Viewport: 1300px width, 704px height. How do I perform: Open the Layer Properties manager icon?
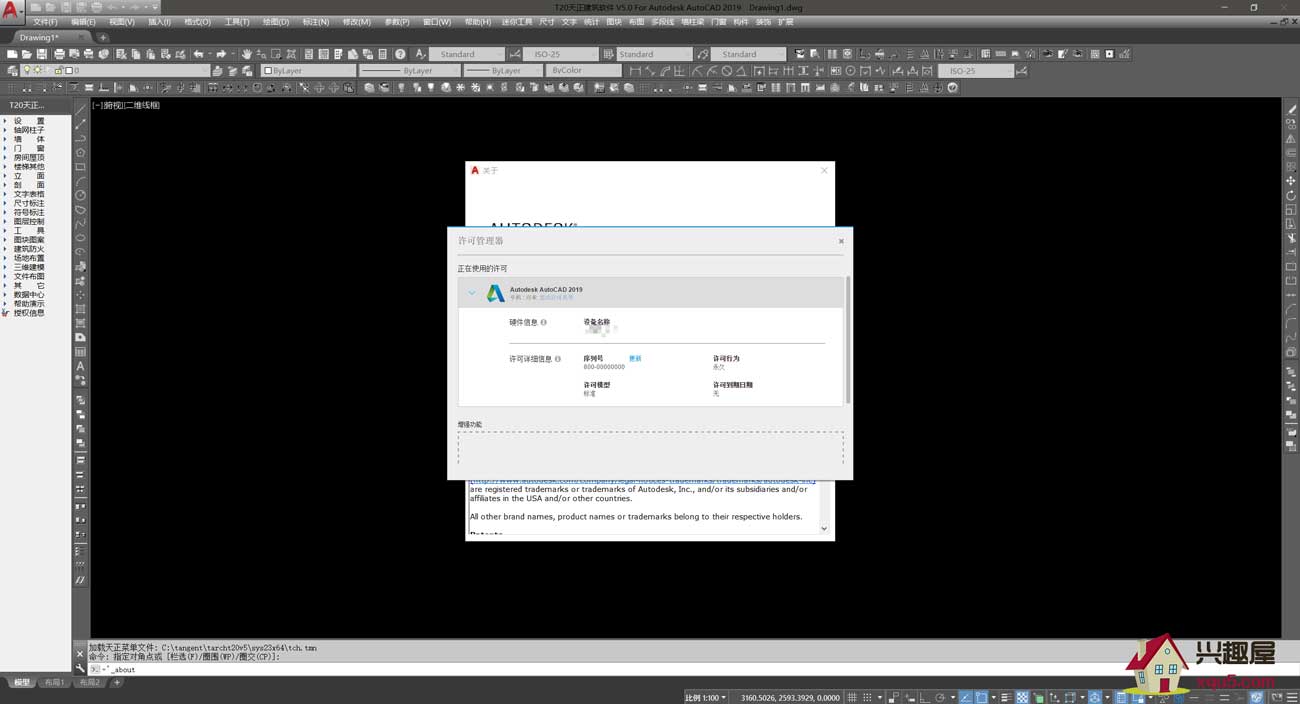coord(12,71)
